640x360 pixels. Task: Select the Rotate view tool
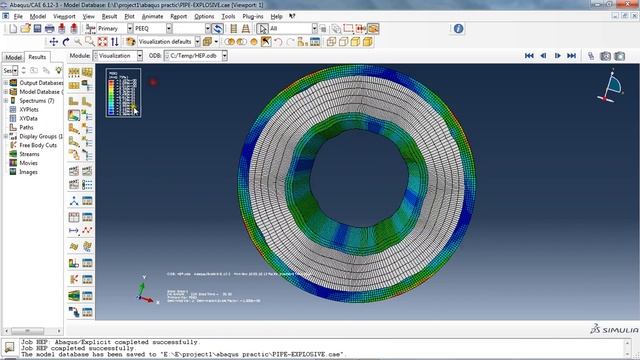click(66, 42)
